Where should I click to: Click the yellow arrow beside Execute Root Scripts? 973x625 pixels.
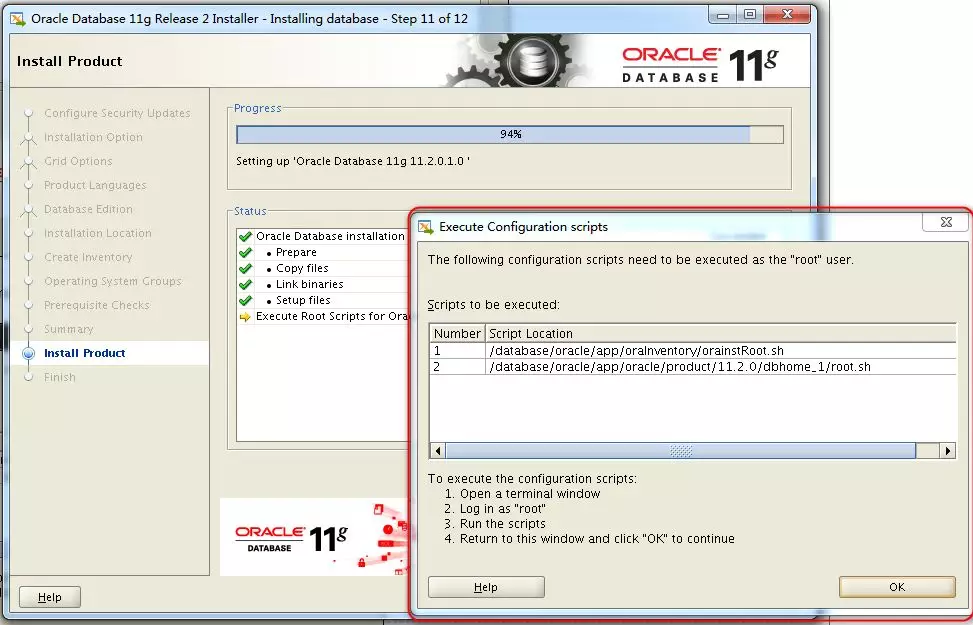coord(245,317)
